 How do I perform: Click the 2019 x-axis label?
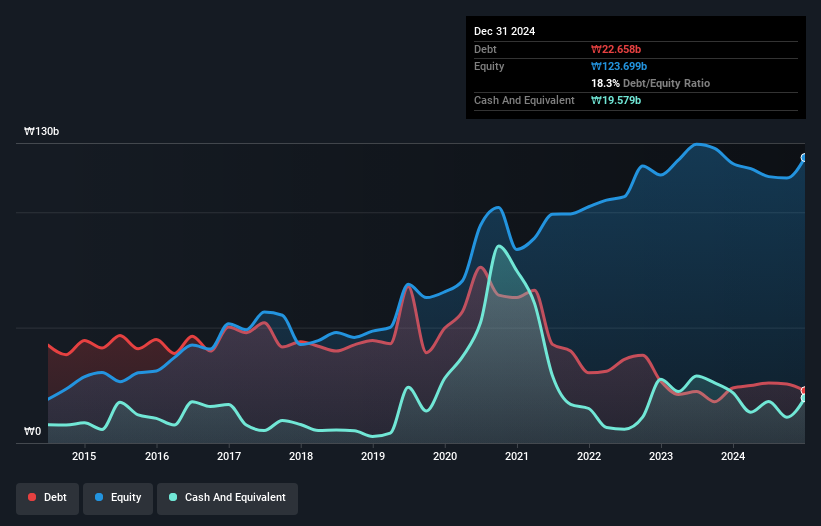[x=373, y=456]
